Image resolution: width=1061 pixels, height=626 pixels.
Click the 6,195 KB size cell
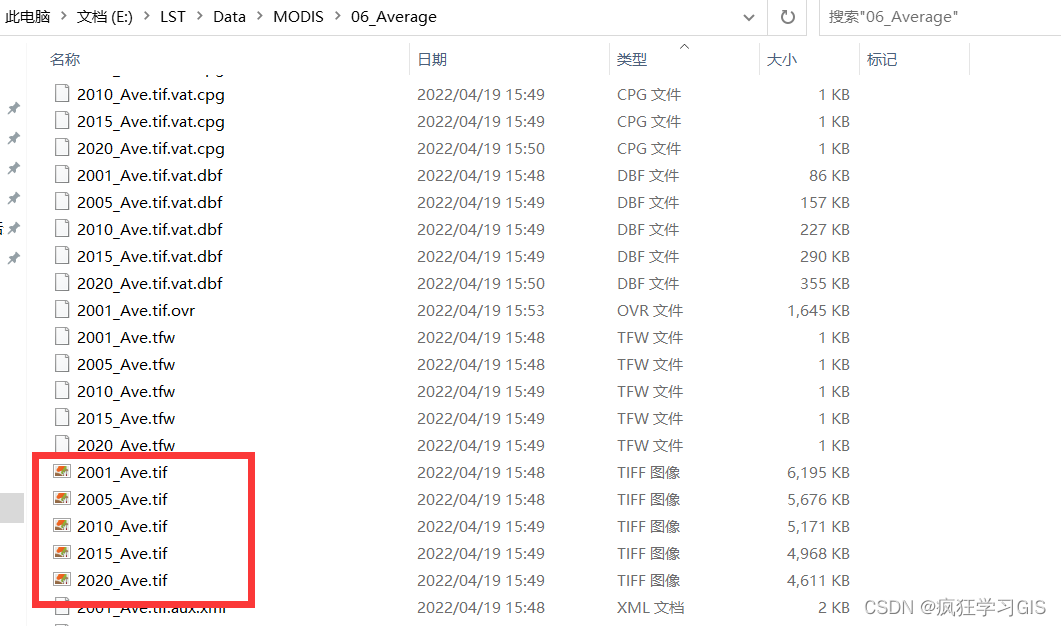[818, 473]
